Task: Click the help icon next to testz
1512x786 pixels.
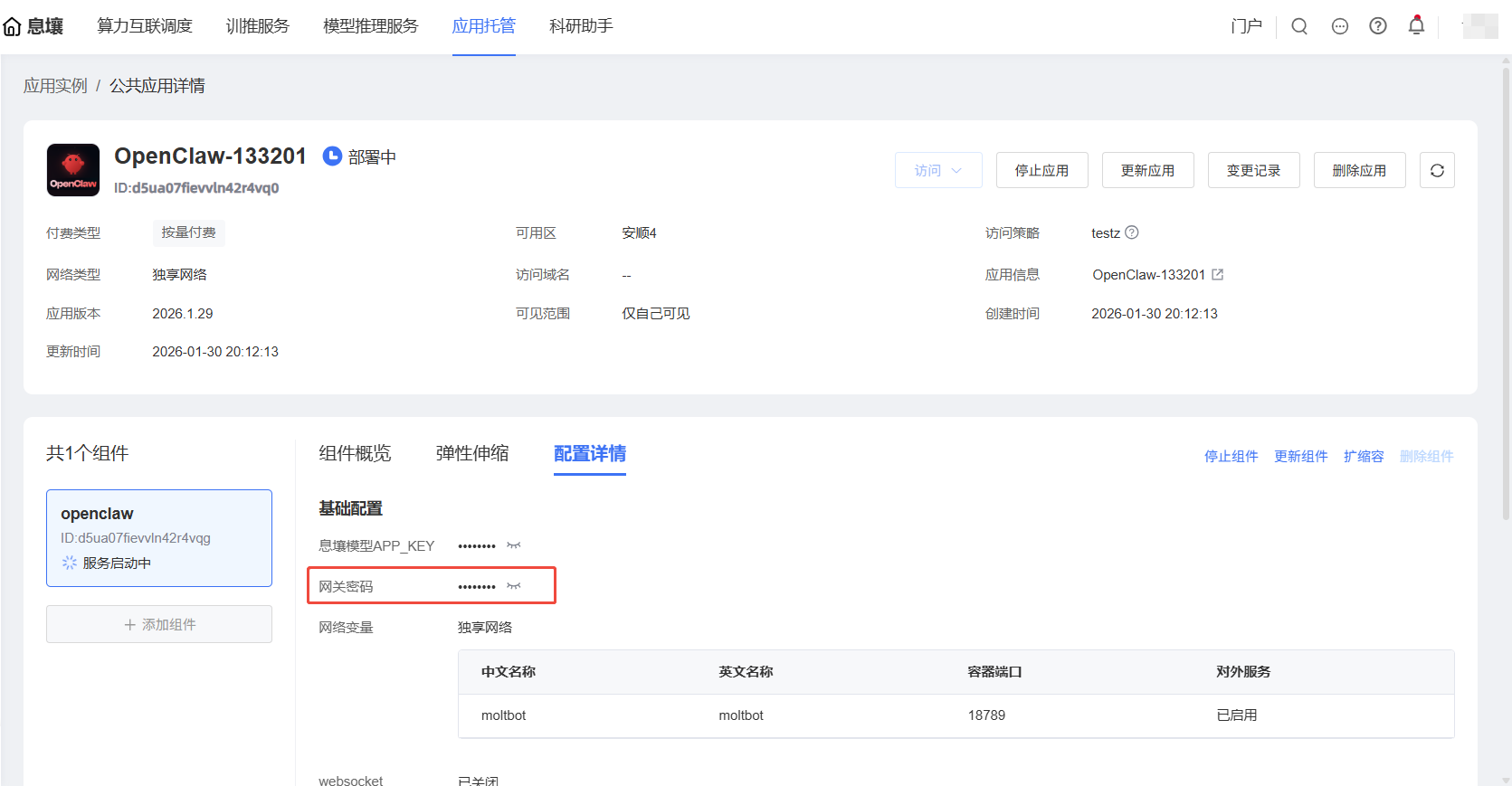Action: click(1132, 232)
